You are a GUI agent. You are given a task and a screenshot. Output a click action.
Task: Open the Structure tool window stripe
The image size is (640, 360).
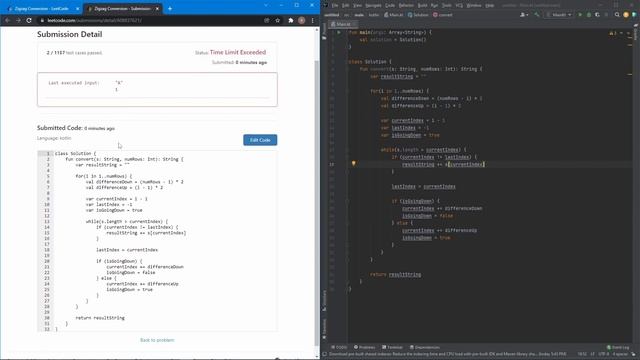tap(324, 301)
